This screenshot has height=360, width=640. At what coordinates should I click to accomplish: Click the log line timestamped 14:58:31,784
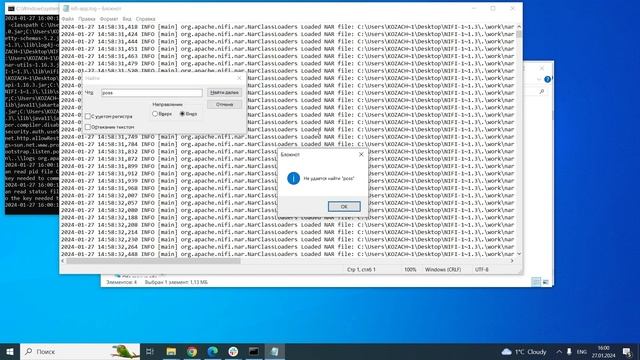pos(287,144)
